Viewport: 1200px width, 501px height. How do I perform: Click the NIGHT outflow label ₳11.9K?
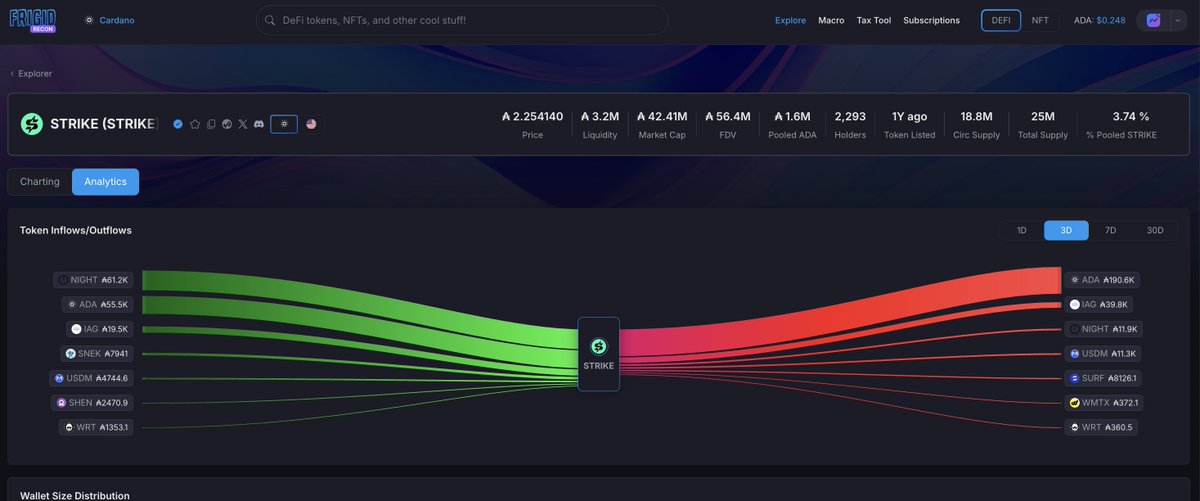[1104, 329]
